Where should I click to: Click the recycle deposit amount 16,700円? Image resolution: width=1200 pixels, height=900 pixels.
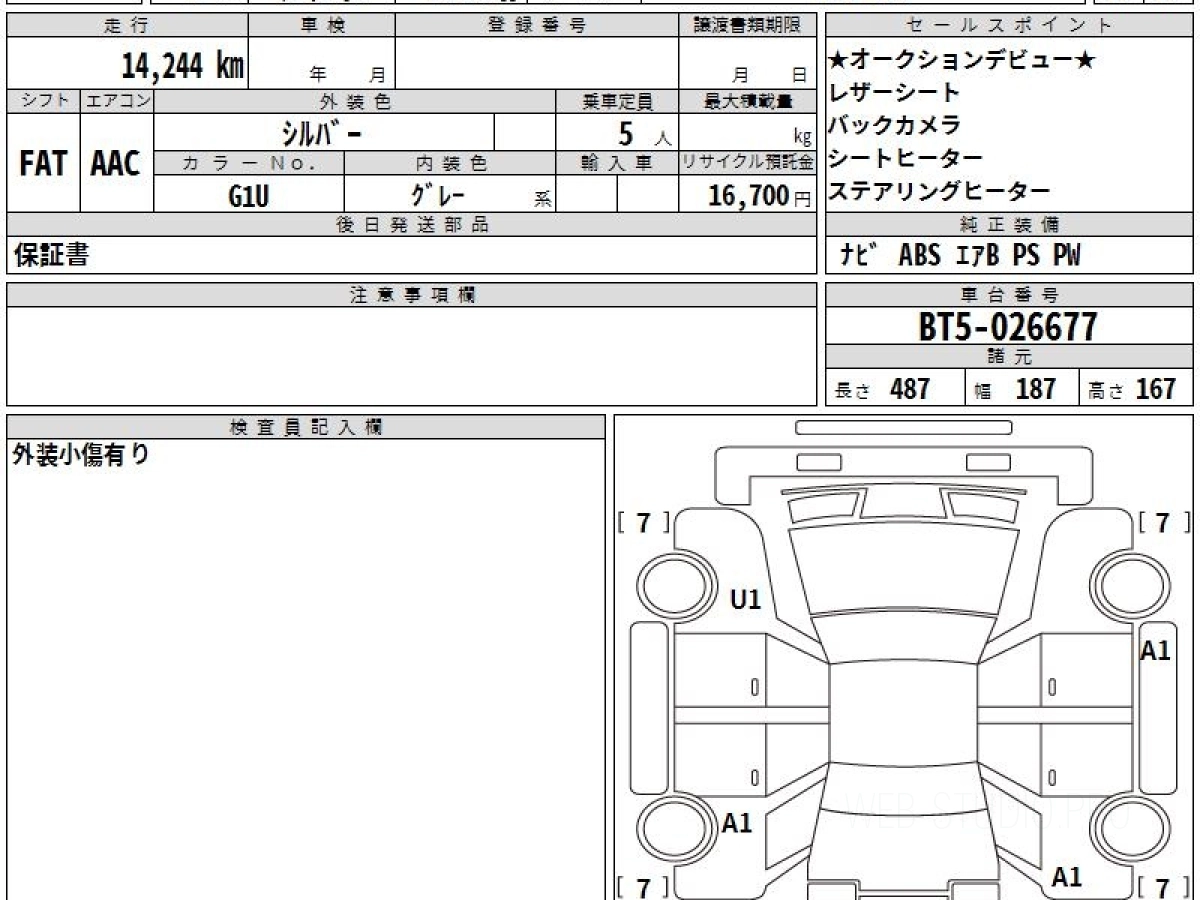[759, 196]
